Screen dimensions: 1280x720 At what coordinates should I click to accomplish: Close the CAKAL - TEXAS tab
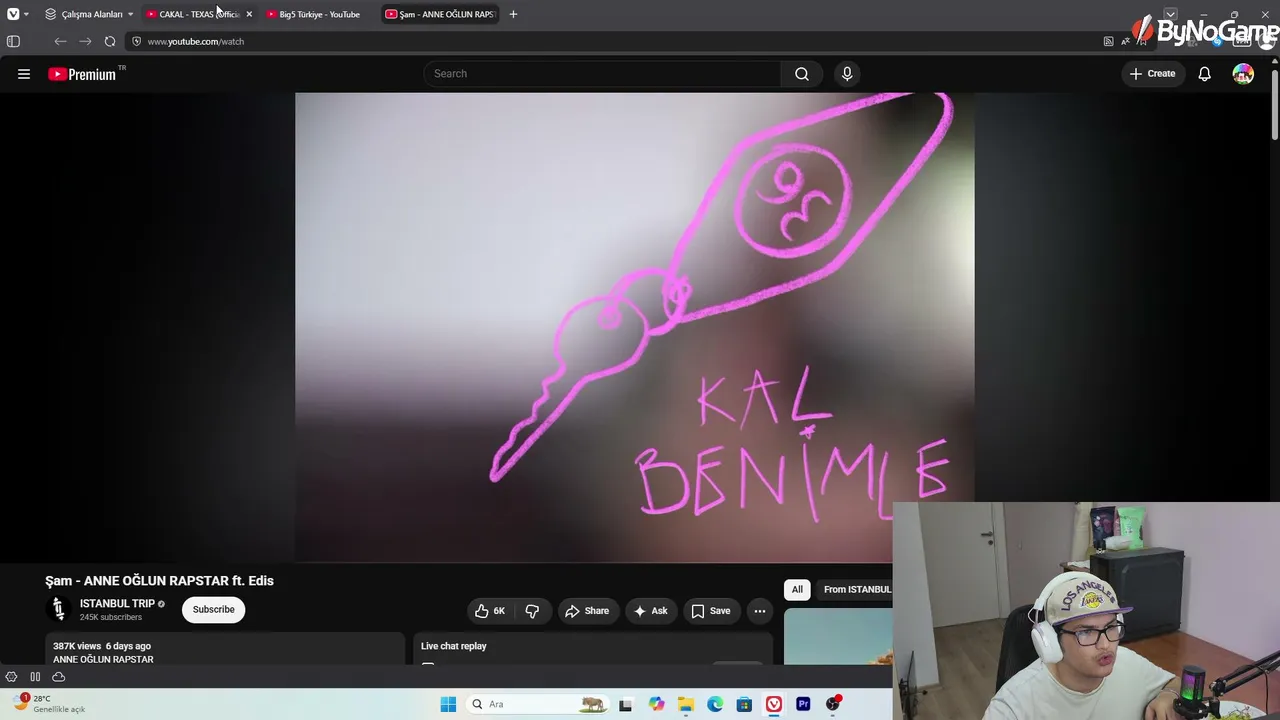point(249,14)
